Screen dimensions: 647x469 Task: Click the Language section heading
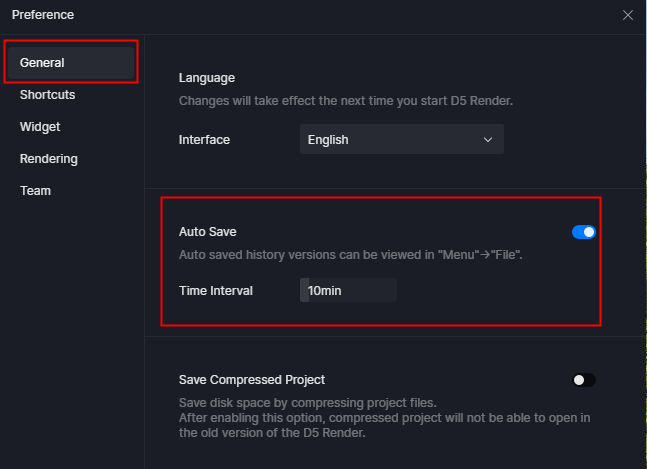click(x=207, y=78)
